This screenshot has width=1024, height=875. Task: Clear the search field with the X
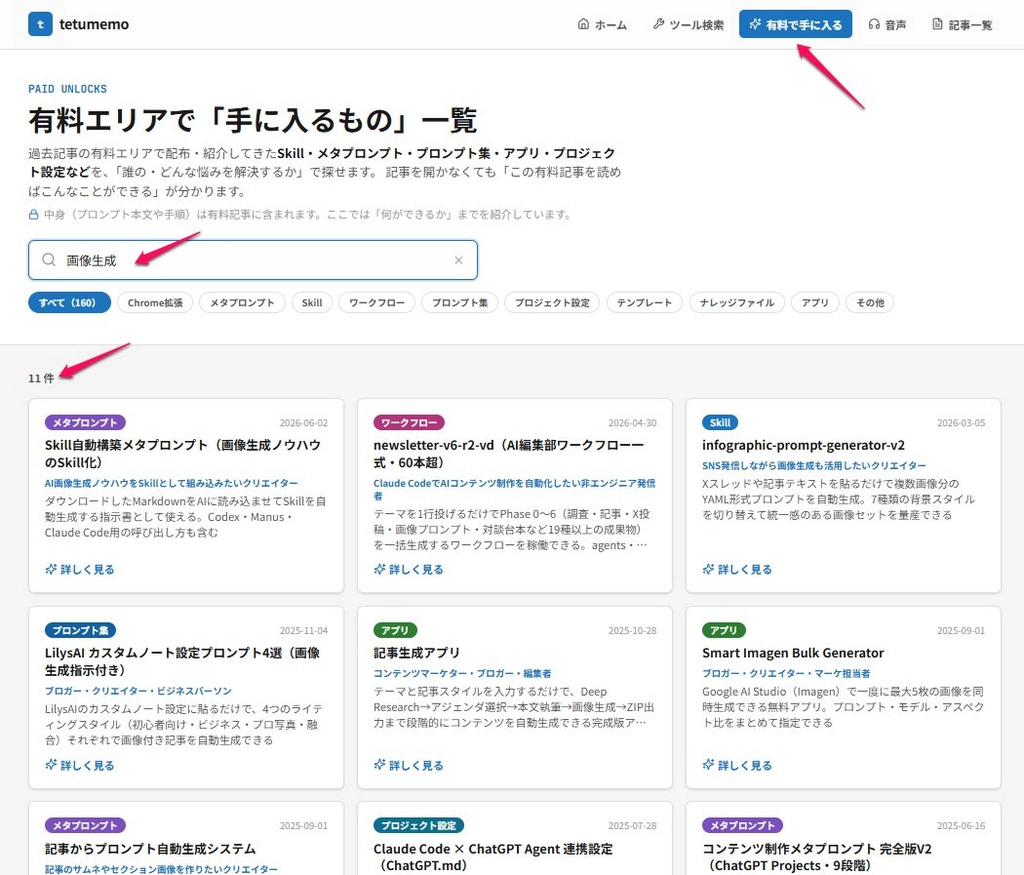pyautogui.click(x=458, y=260)
